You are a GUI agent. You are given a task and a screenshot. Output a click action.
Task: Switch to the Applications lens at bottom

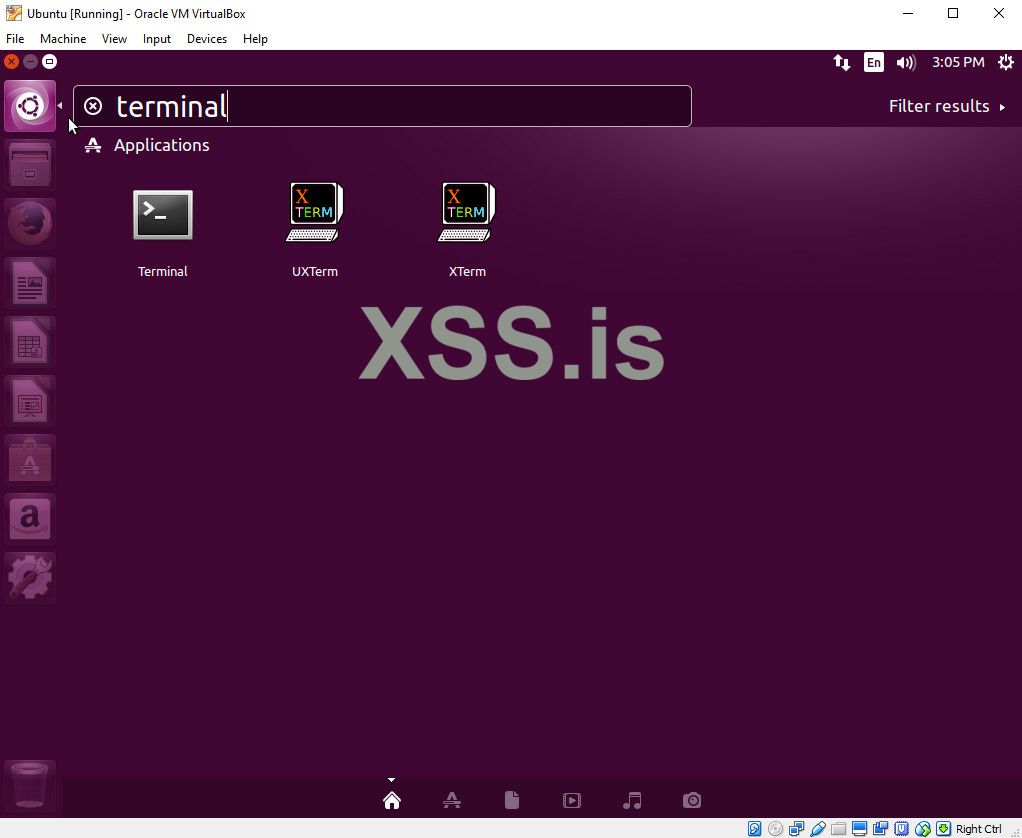click(452, 800)
